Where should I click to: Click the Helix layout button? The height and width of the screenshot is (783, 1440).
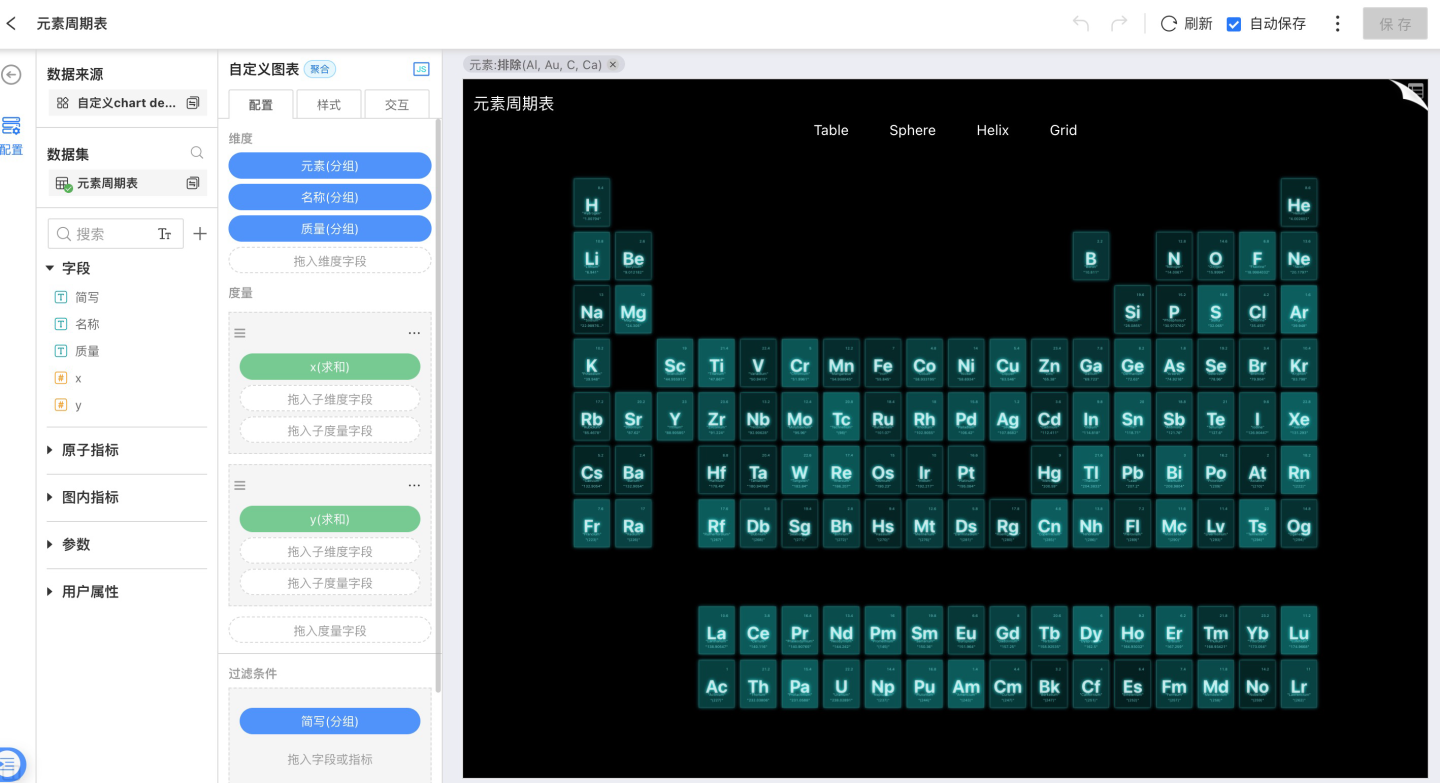click(992, 130)
